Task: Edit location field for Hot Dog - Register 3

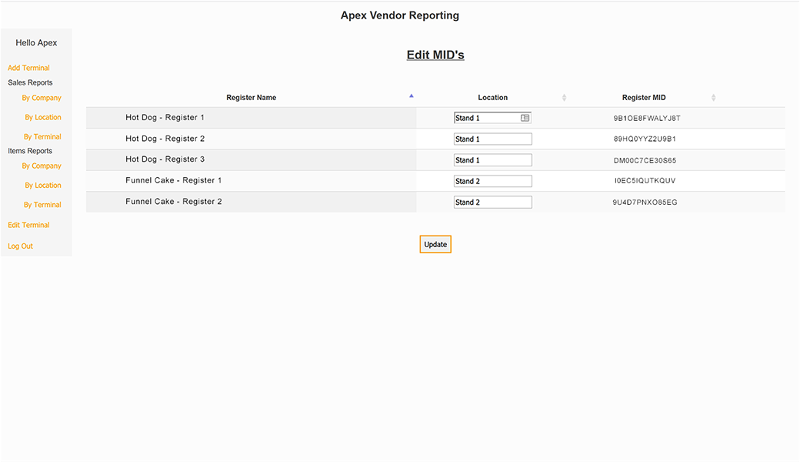Action: [x=493, y=160]
